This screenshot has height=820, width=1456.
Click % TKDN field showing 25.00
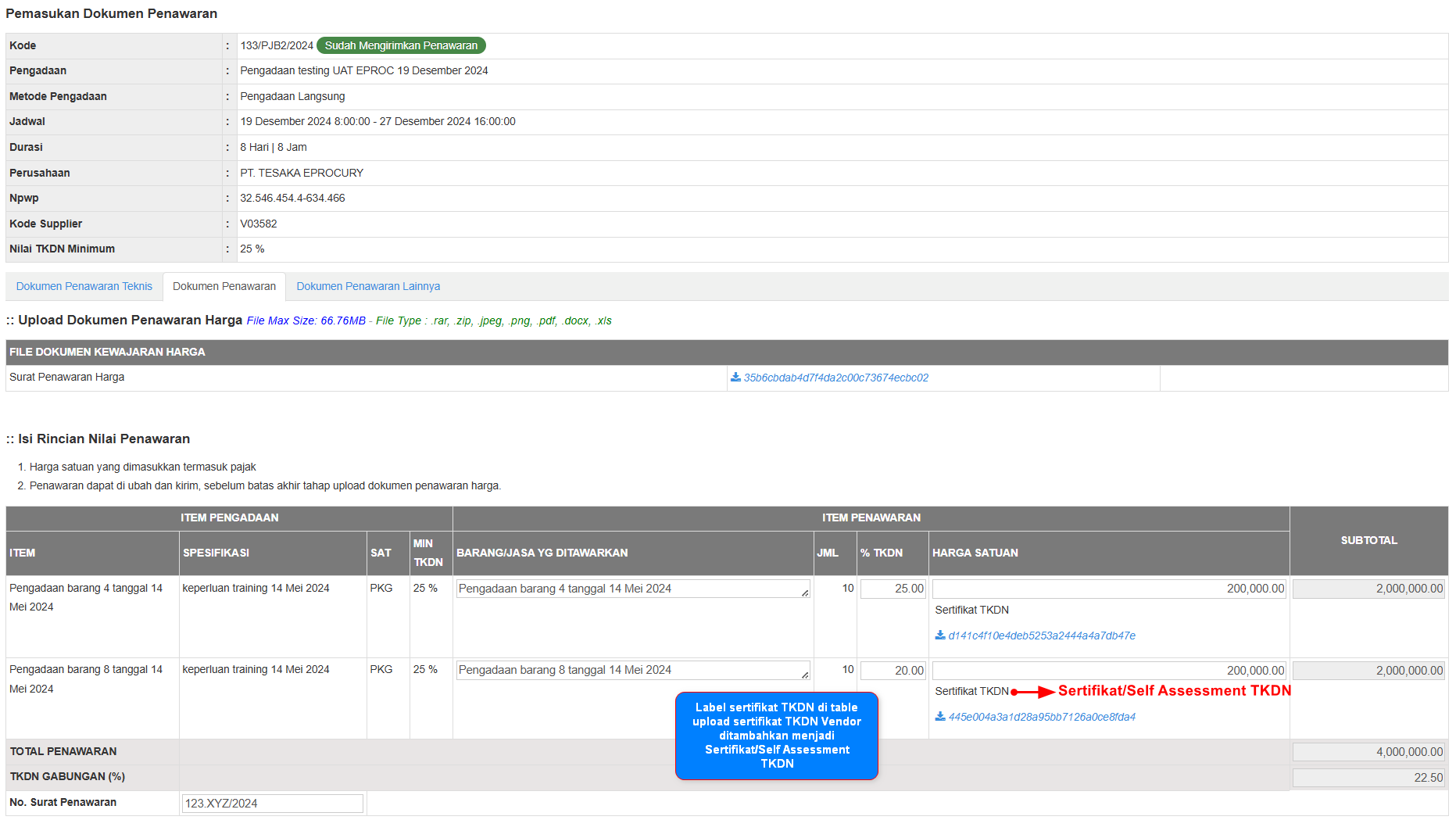[893, 589]
